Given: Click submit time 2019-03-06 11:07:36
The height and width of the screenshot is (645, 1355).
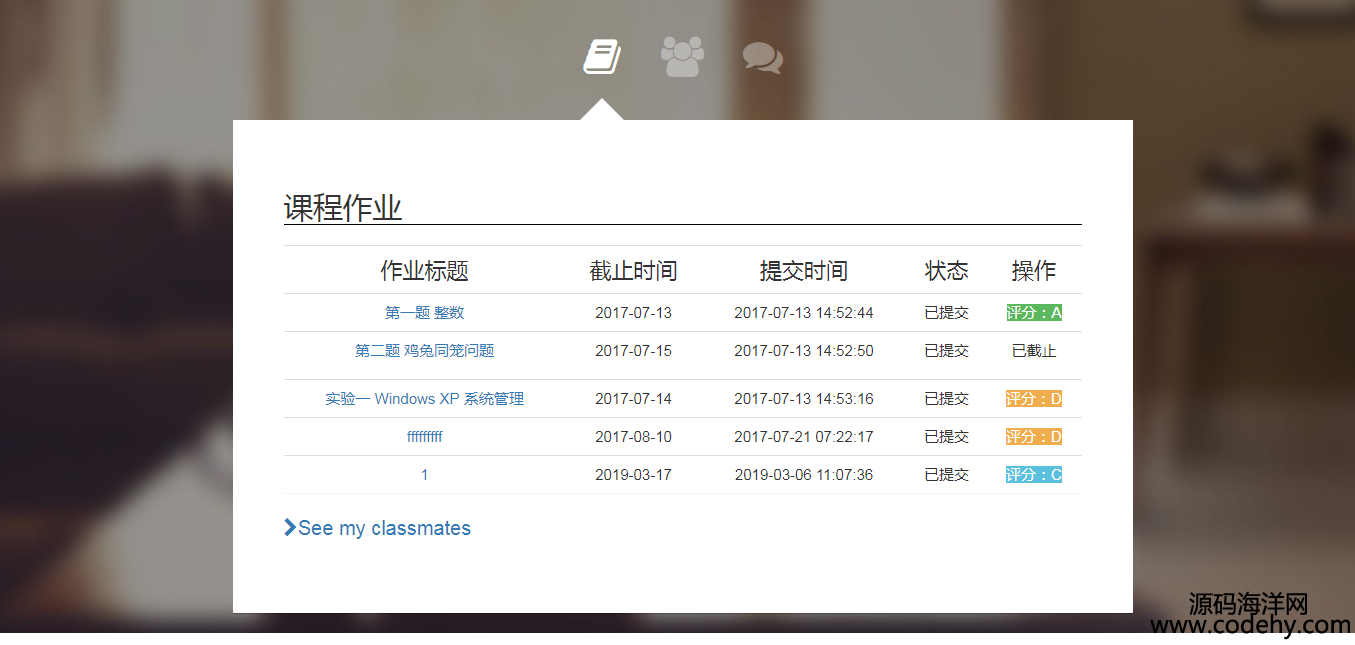Looking at the screenshot, I should pos(803,475).
